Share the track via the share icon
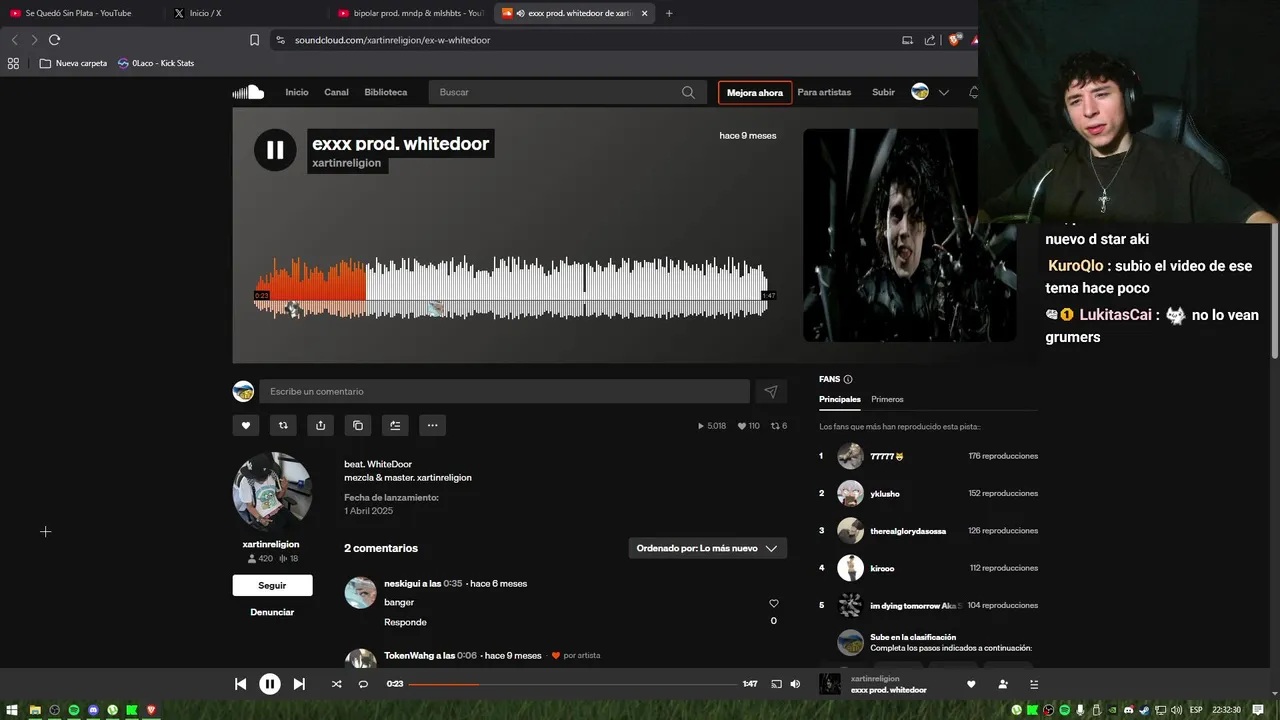This screenshot has height=720, width=1280. pyautogui.click(x=320, y=425)
